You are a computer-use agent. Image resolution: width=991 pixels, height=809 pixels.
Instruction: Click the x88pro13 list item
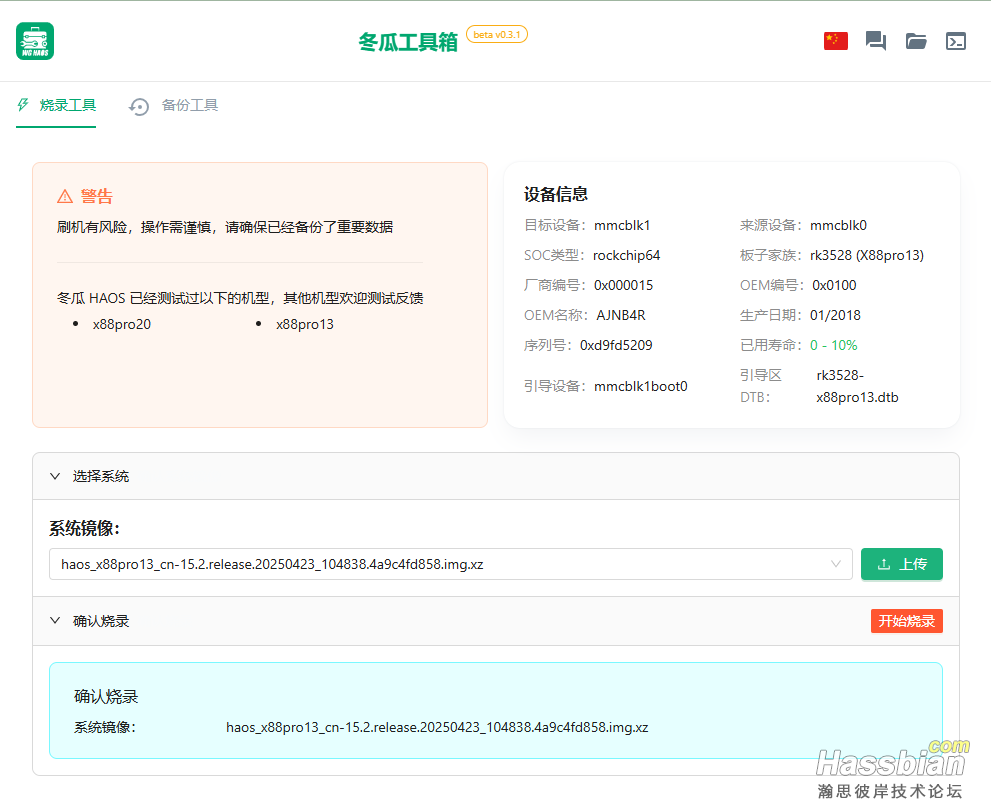(x=305, y=324)
